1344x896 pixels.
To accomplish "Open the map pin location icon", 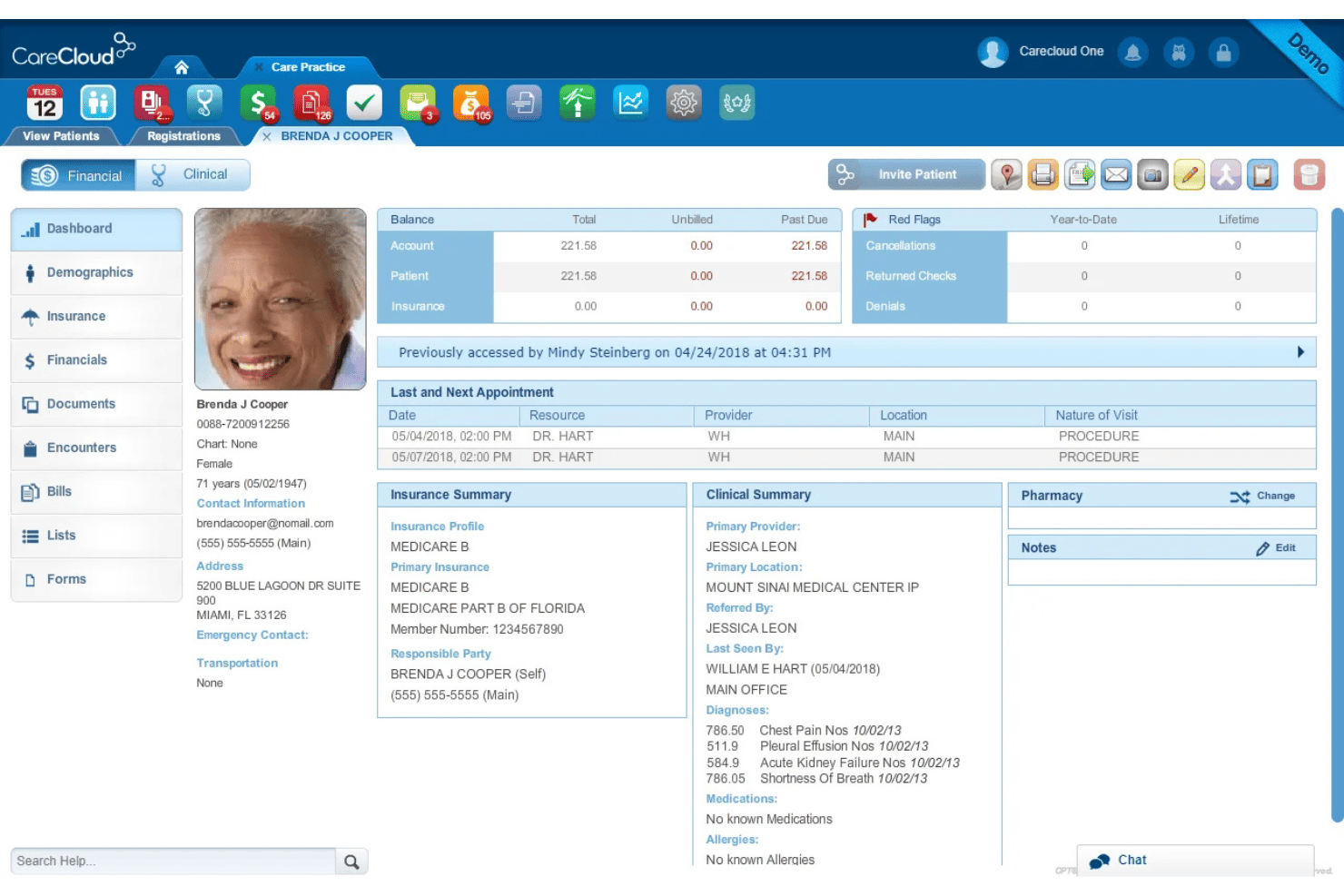I will (1007, 174).
